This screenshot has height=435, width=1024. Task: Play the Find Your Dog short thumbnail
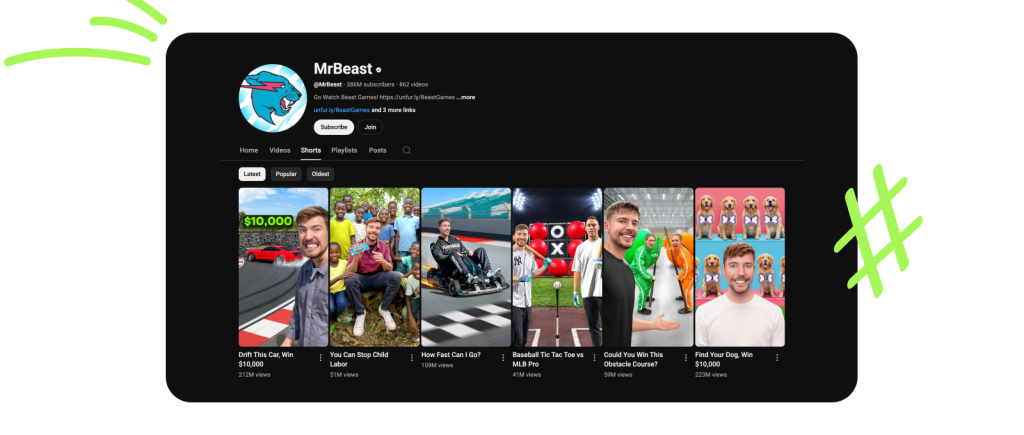coord(740,267)
